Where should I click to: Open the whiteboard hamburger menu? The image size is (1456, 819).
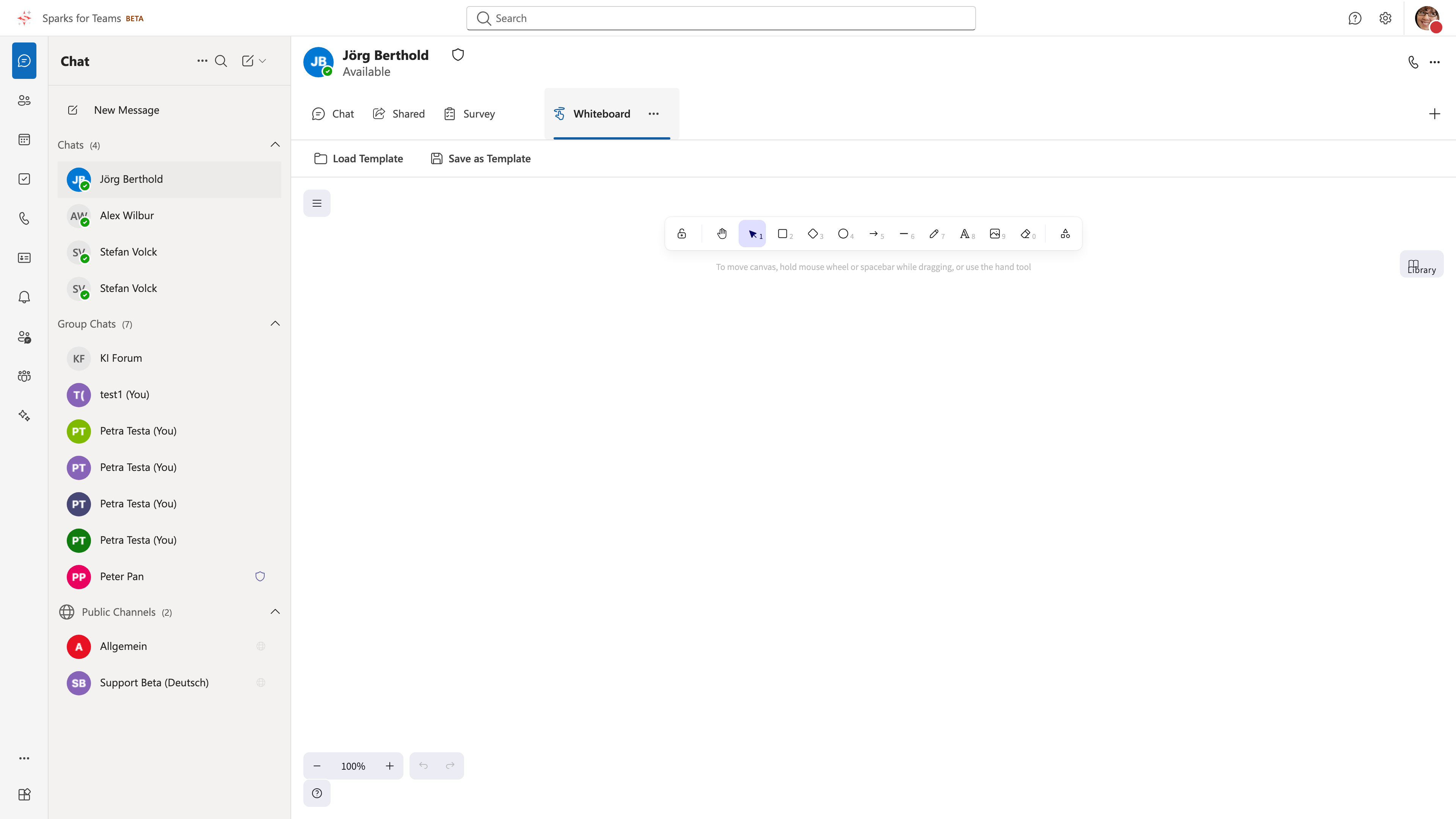(317, 203)
